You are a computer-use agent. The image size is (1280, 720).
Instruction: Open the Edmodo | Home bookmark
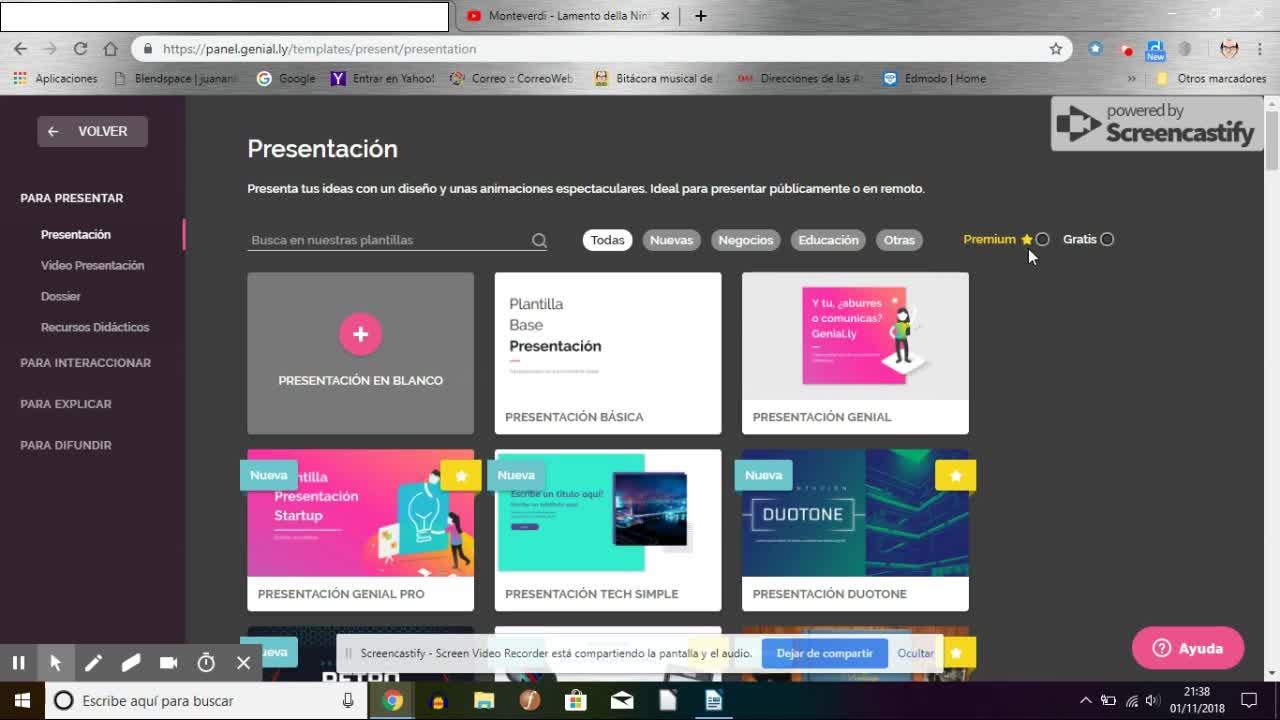tap(935, 78)
